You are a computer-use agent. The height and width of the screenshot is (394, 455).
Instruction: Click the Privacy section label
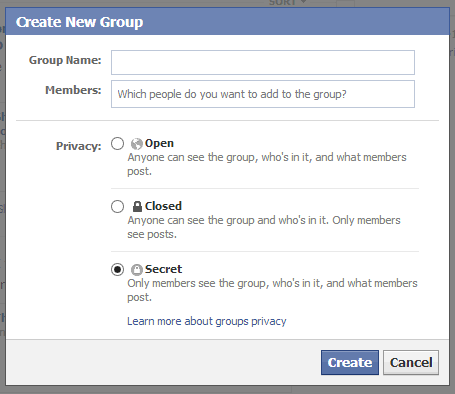tap(79, 146)
